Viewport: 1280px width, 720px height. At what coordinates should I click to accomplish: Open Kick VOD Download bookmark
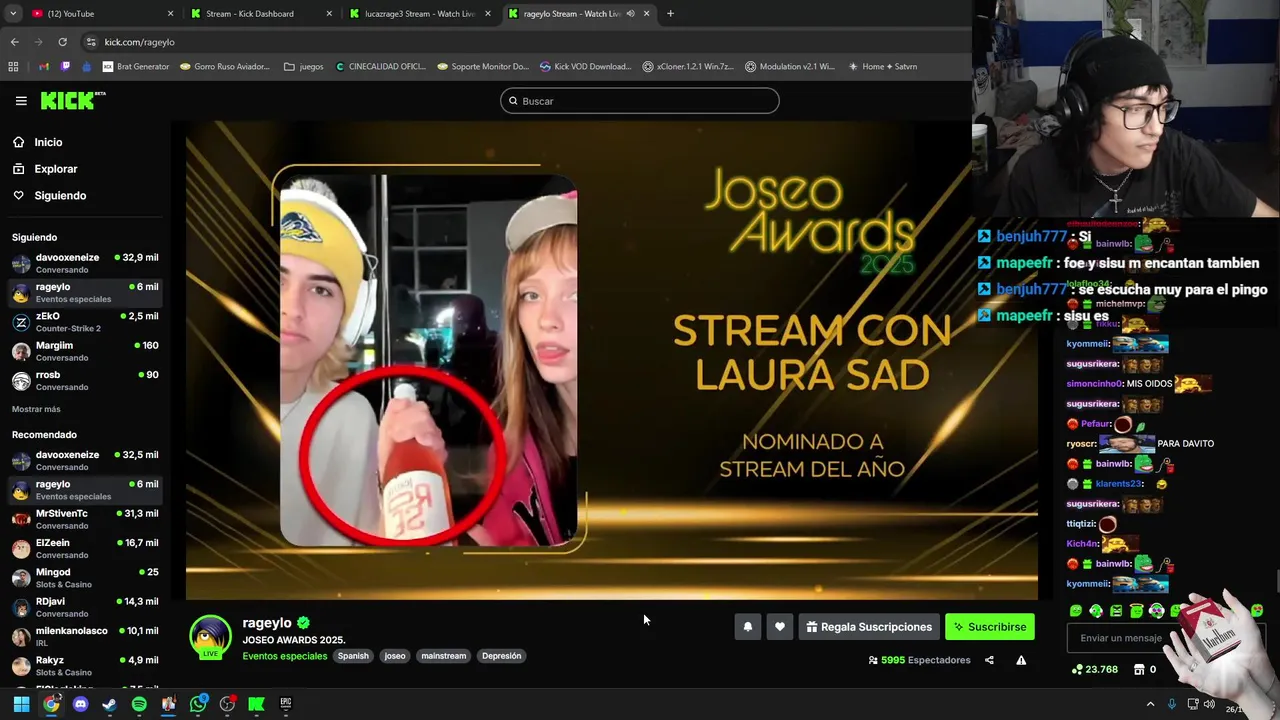[586, 67]
